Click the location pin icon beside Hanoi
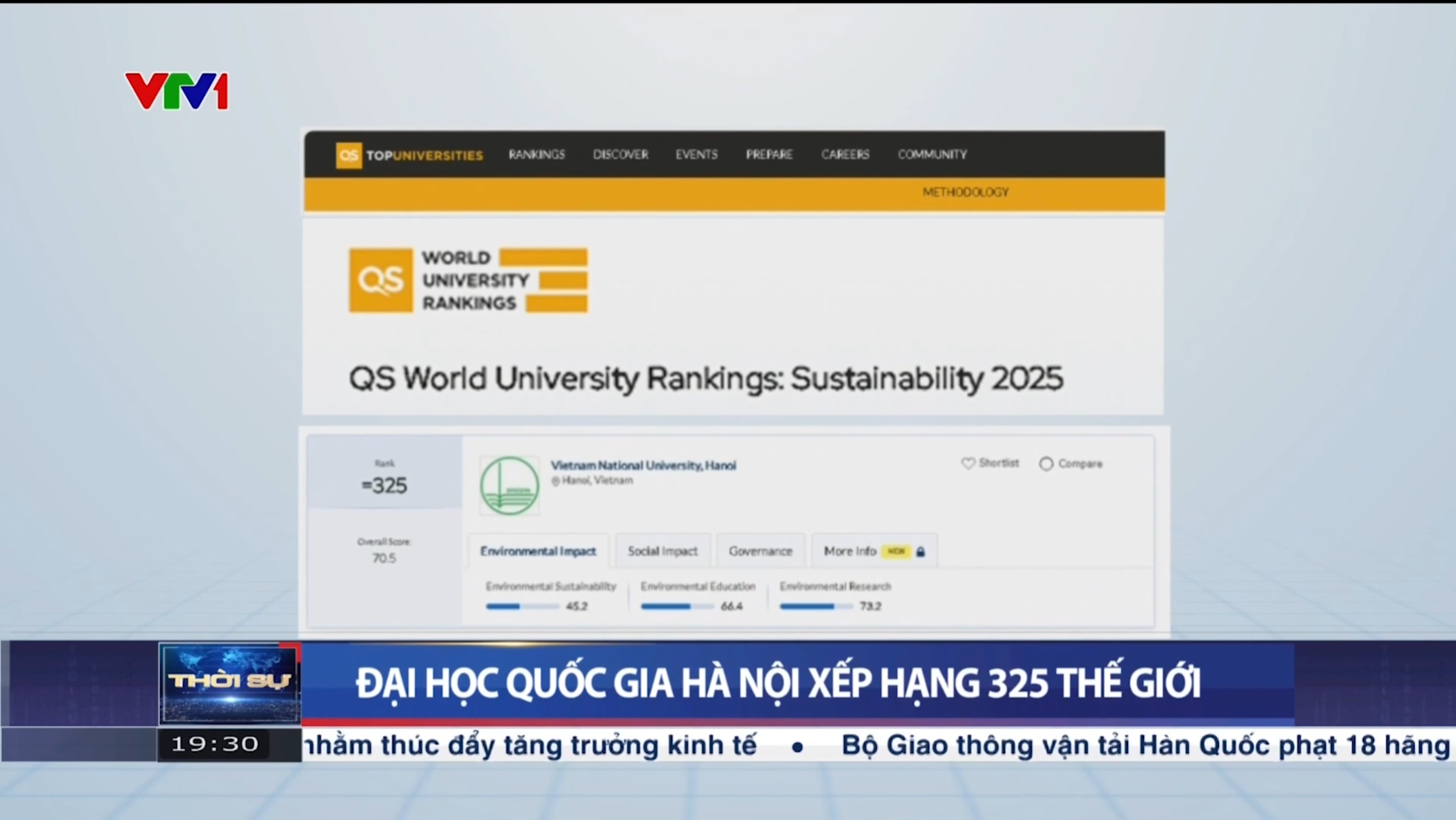Viewport: 1456px width, 820px height. pos(555,481)
